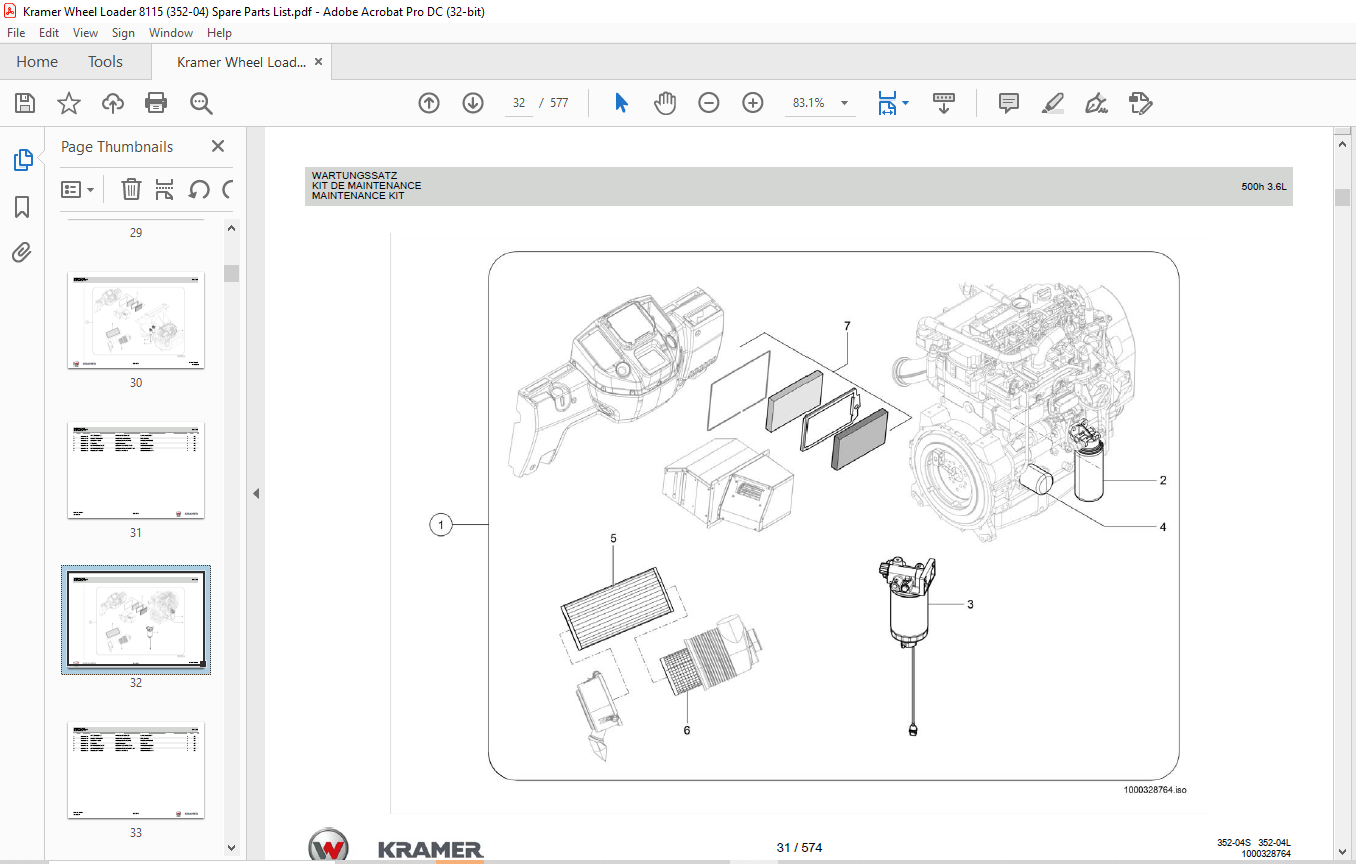Click thumbnails panel scroll down arrow
This screenshot has height=864, width=1356.
point(232,848)
